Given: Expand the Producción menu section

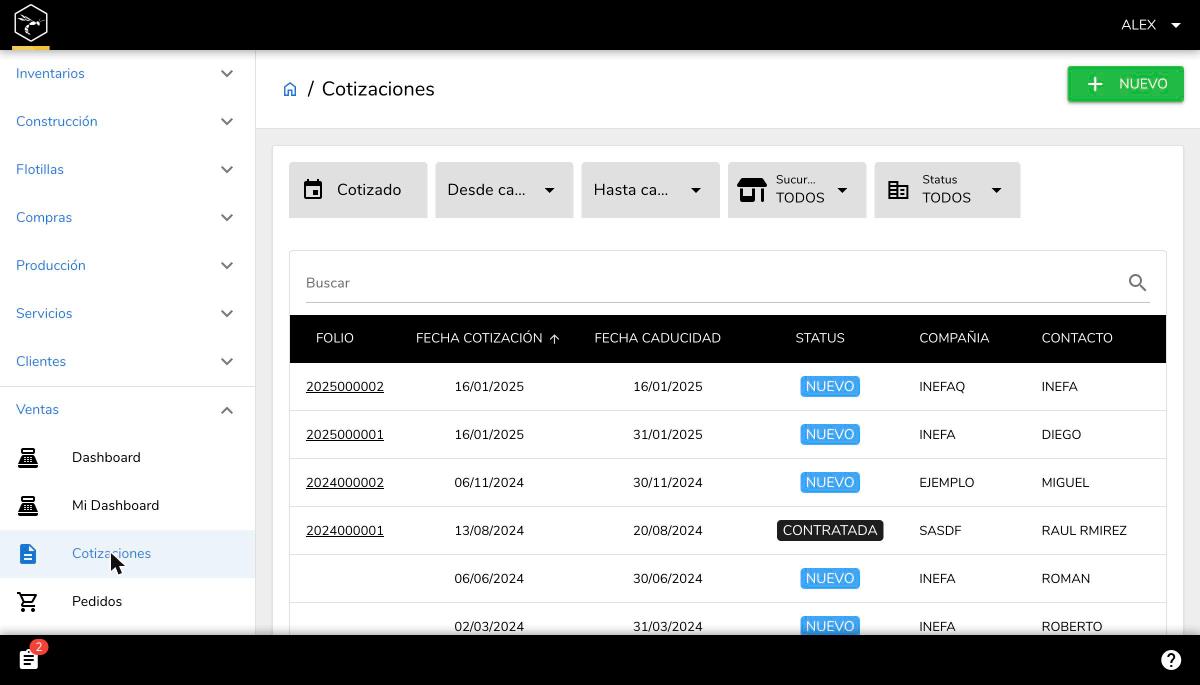Looking at the screenshot, I should tap(127, 265).
